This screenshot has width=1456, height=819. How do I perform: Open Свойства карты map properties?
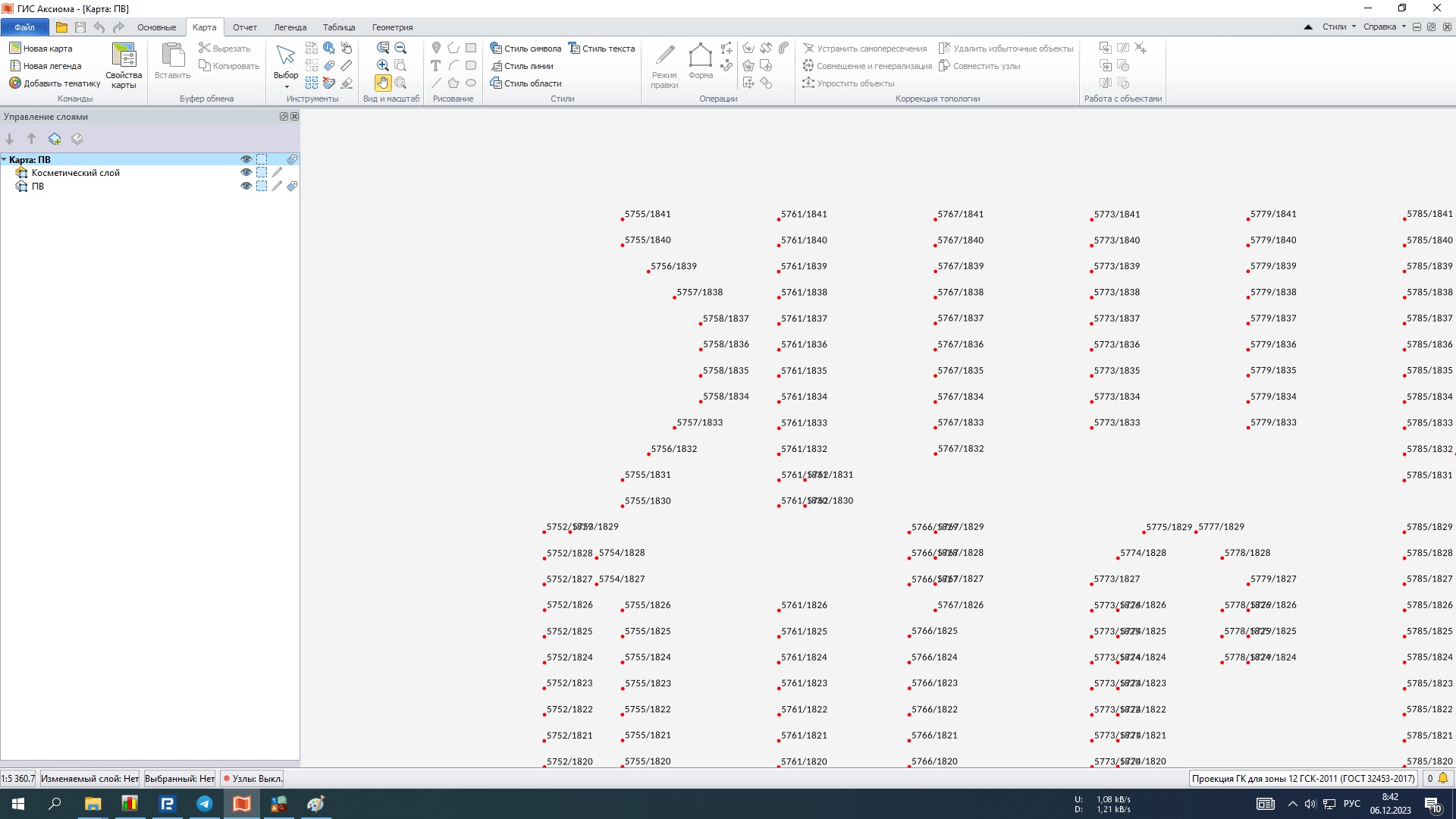(124, 65)
